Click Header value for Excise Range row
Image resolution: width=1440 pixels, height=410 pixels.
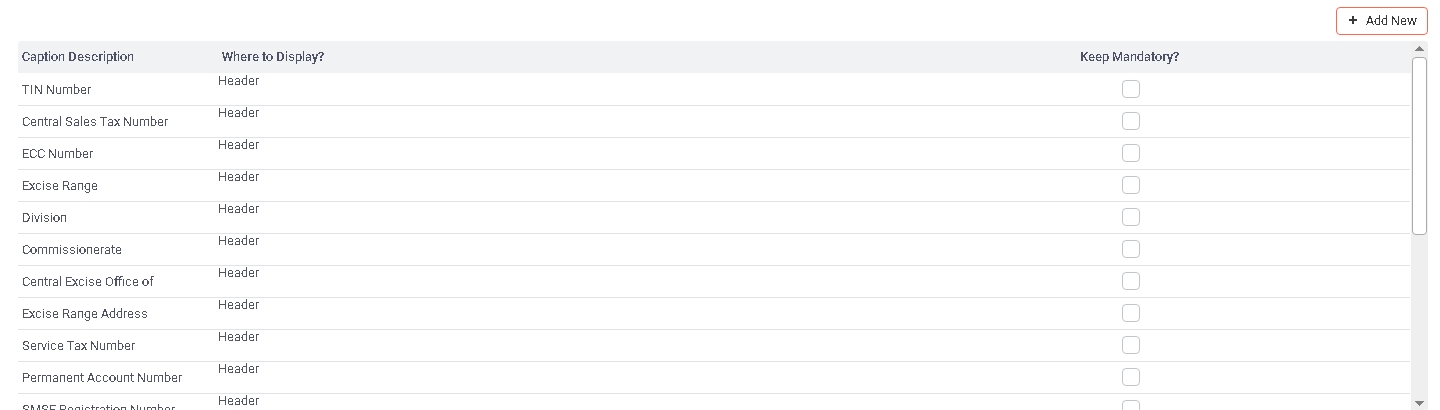239,177
